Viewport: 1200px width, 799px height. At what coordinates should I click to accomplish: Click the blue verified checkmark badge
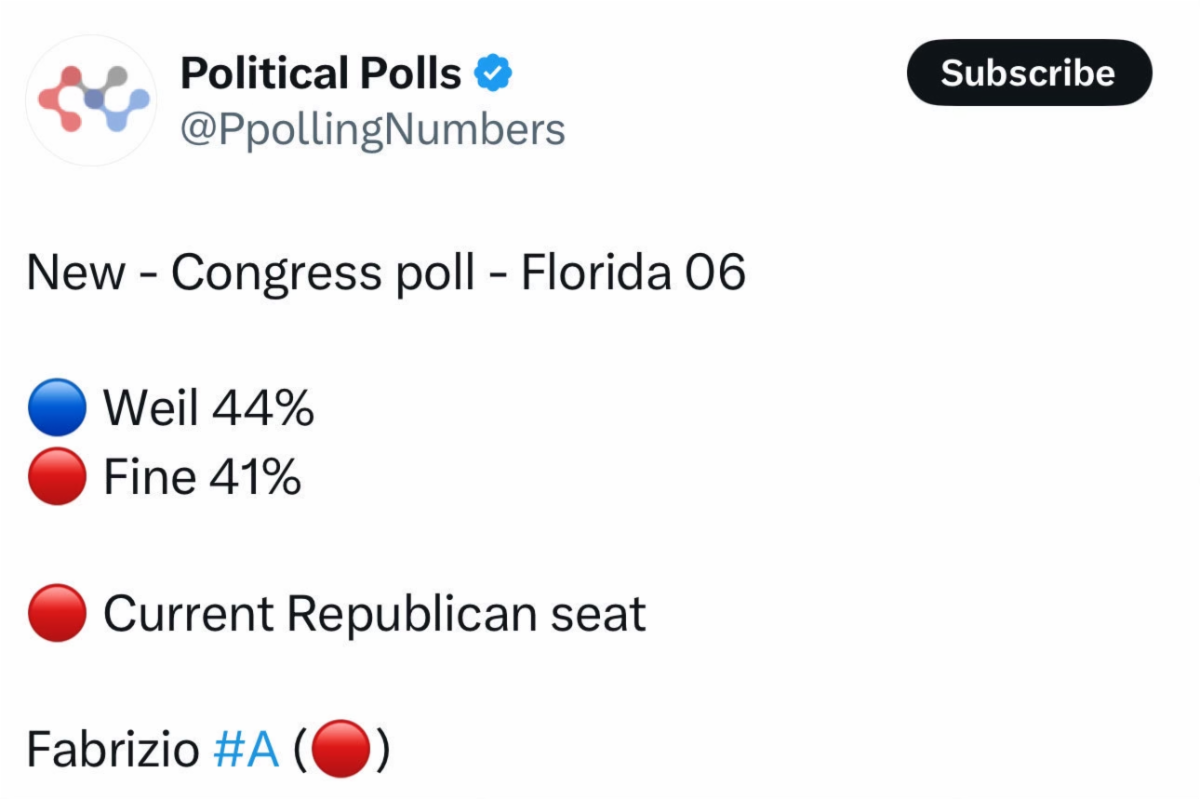(492, 73)
